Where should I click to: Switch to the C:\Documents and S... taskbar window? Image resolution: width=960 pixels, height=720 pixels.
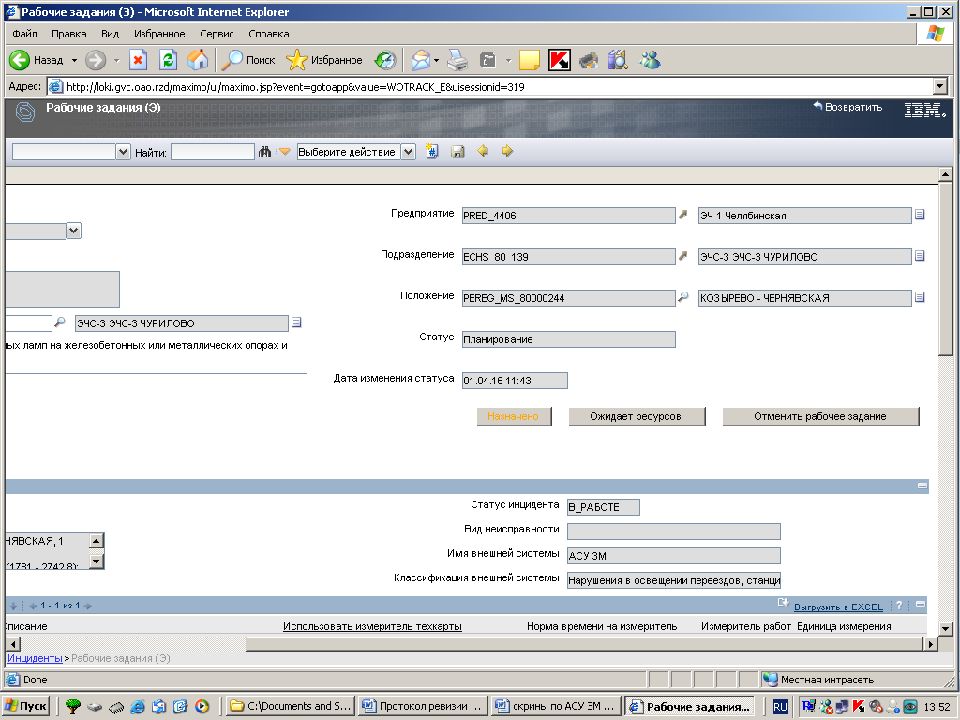[x=290, y=707]
